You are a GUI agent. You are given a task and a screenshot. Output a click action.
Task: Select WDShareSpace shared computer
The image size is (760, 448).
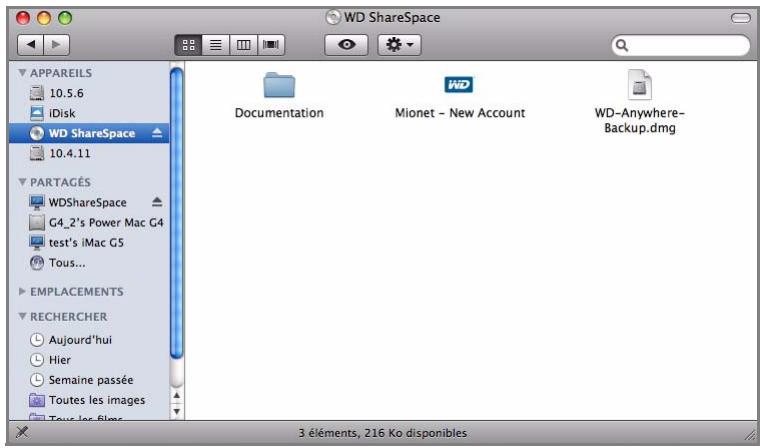(x=89, y=202)
